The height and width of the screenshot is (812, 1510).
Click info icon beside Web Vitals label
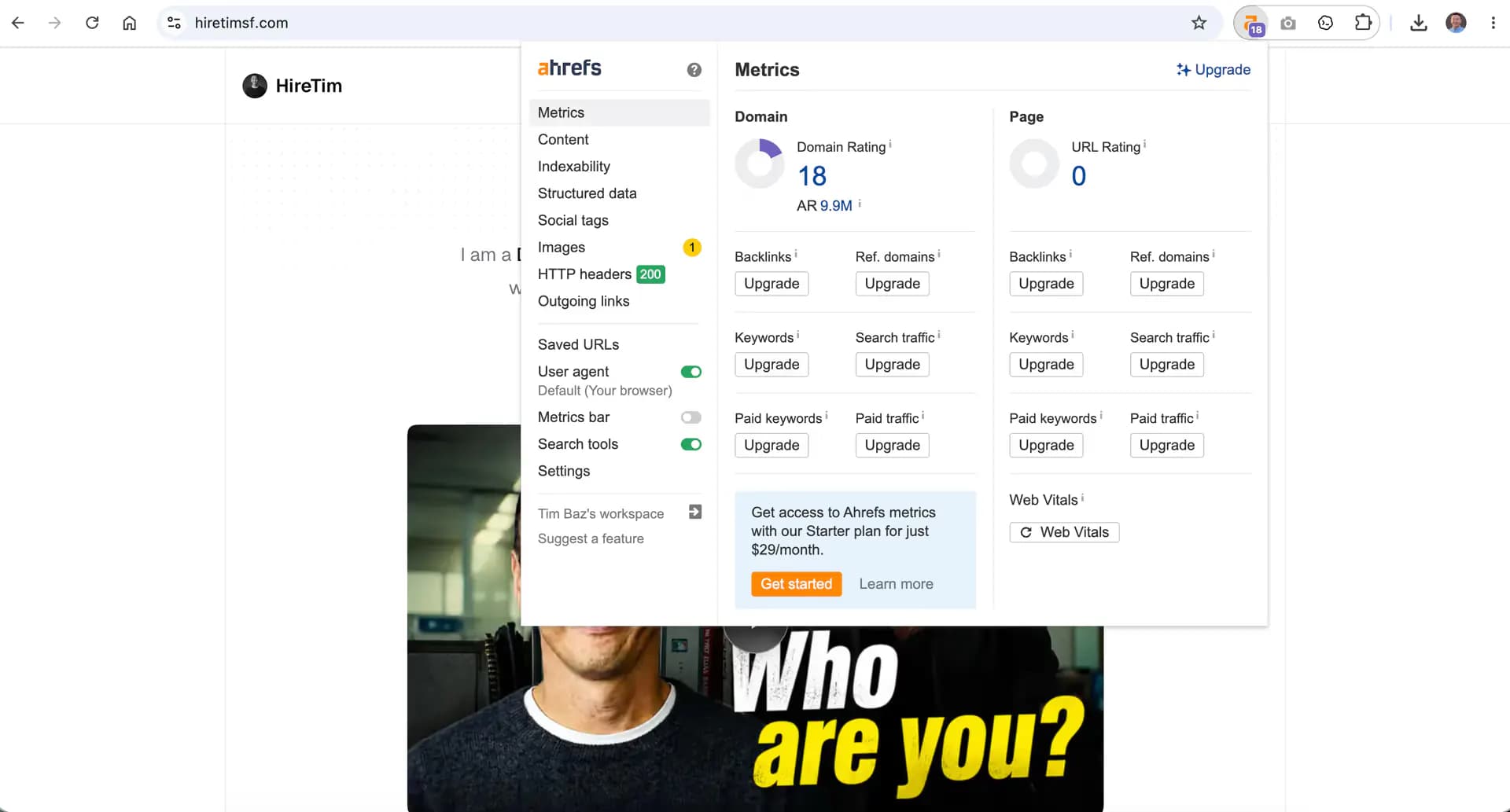(1082, 498)
